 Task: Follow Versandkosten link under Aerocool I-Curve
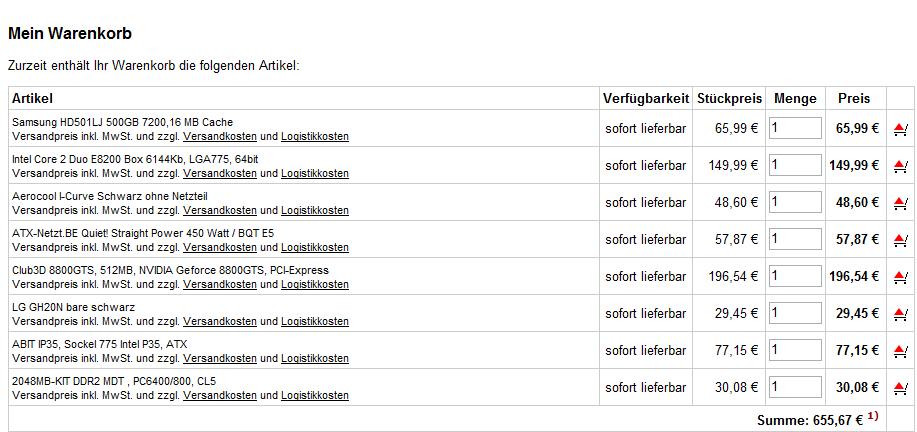pyautogui.click(x=220, y=210)
